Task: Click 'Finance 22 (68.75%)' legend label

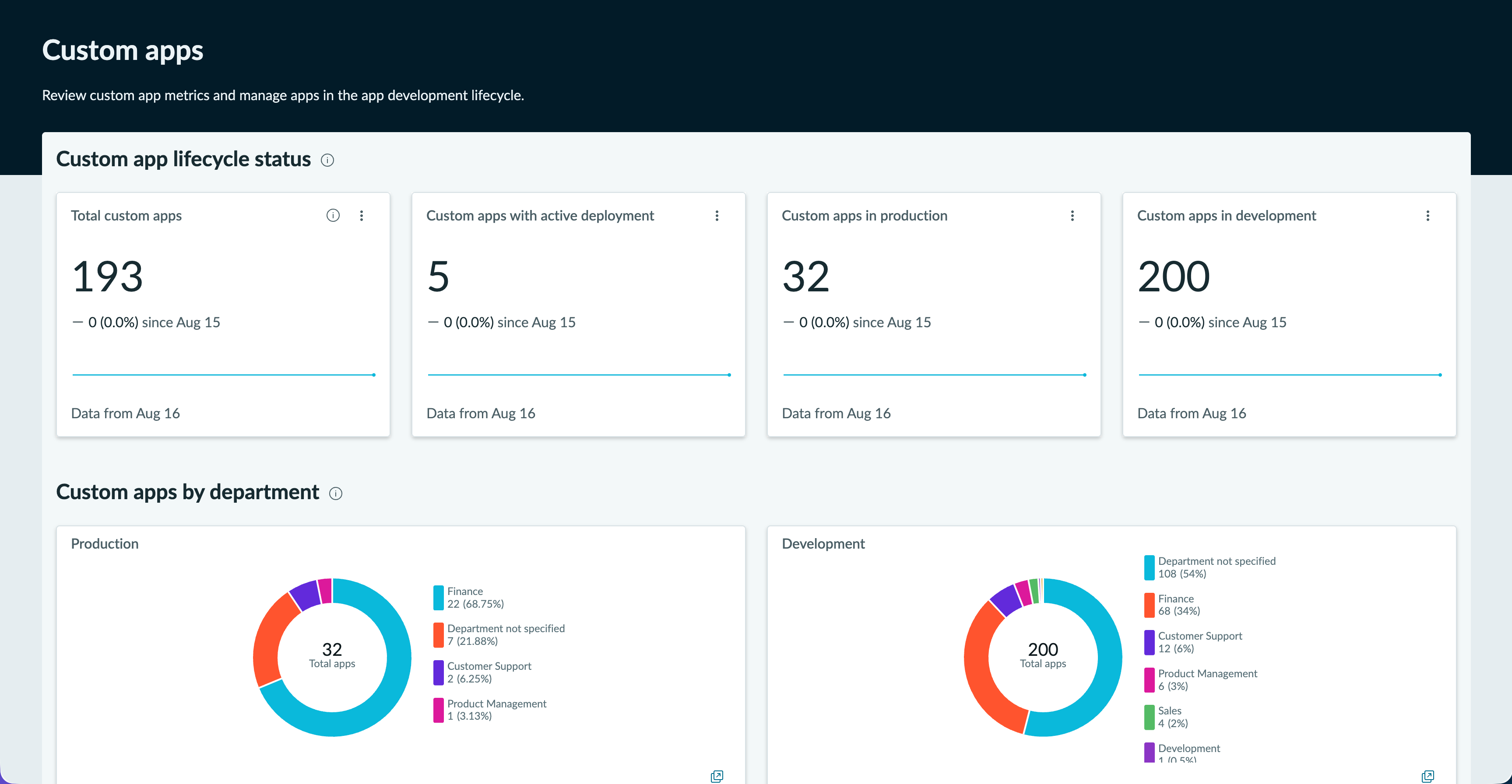Action: click(475, 598)
